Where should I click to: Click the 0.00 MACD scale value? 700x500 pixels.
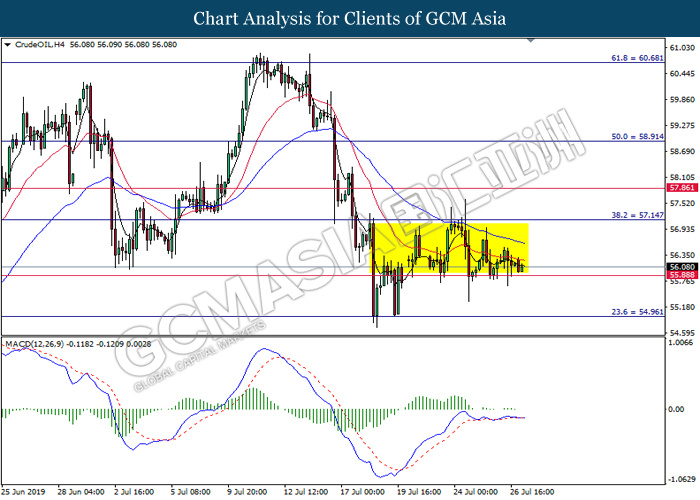point(678,409)
